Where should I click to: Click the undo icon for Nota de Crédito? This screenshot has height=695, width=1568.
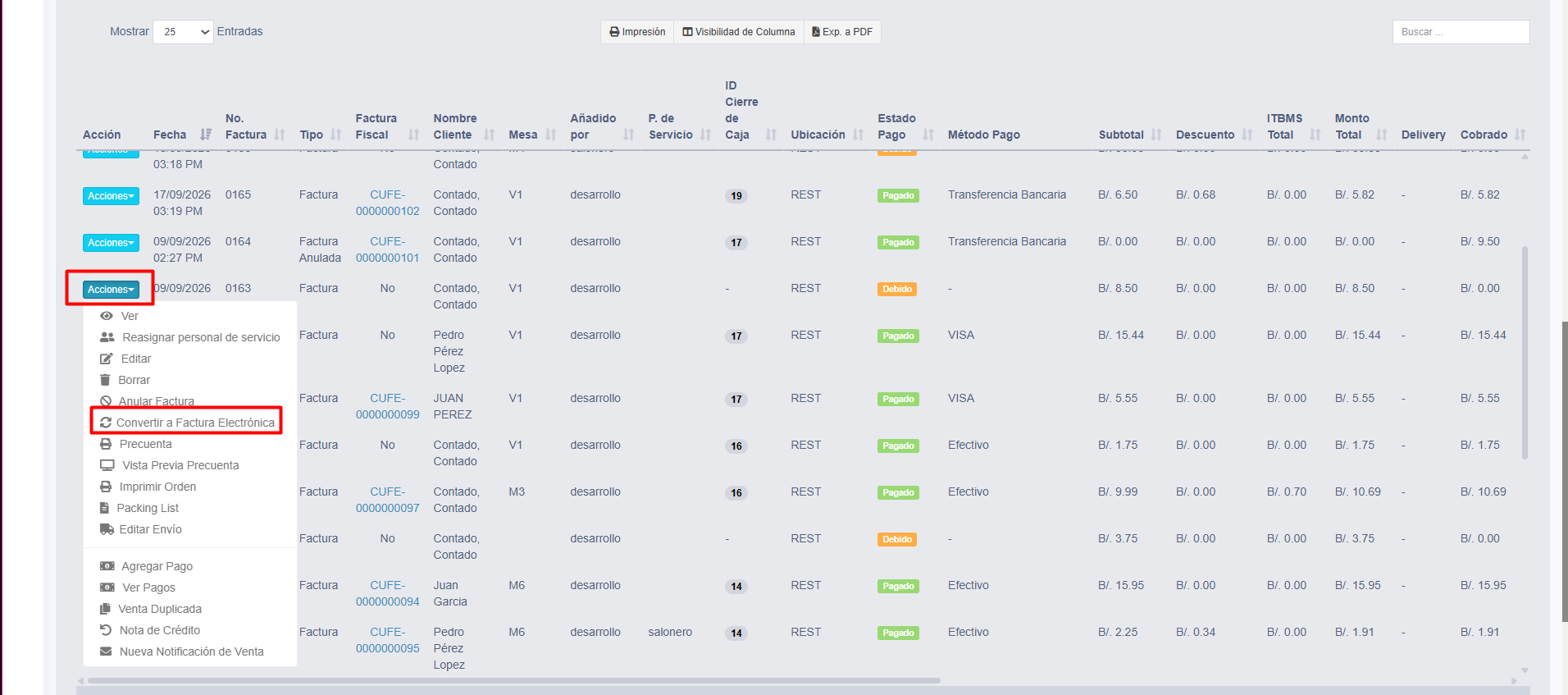(106, 630)
